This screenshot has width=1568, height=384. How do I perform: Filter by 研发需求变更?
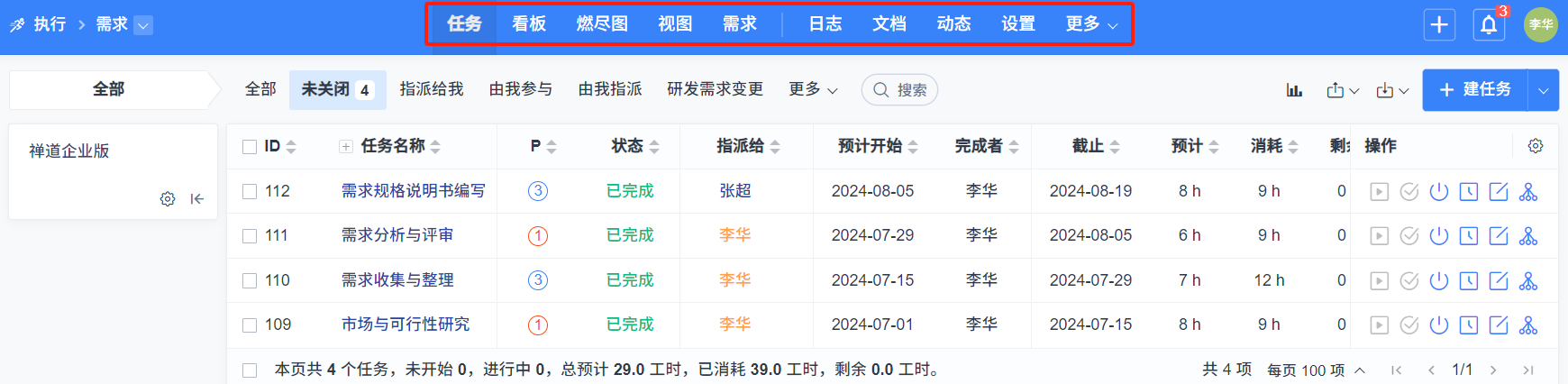pos(716,89)
